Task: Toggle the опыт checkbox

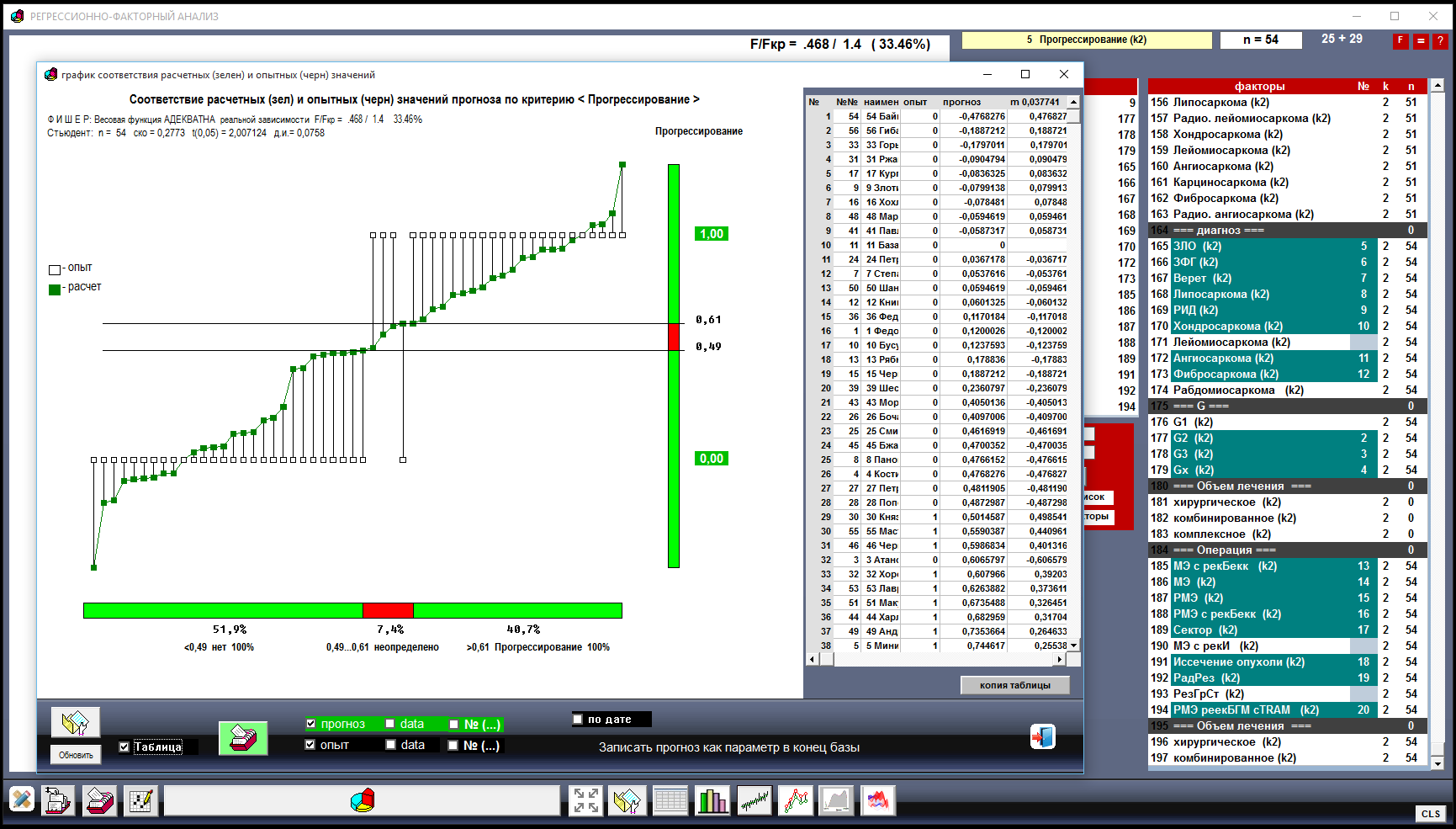Action: tap(310, 745)
